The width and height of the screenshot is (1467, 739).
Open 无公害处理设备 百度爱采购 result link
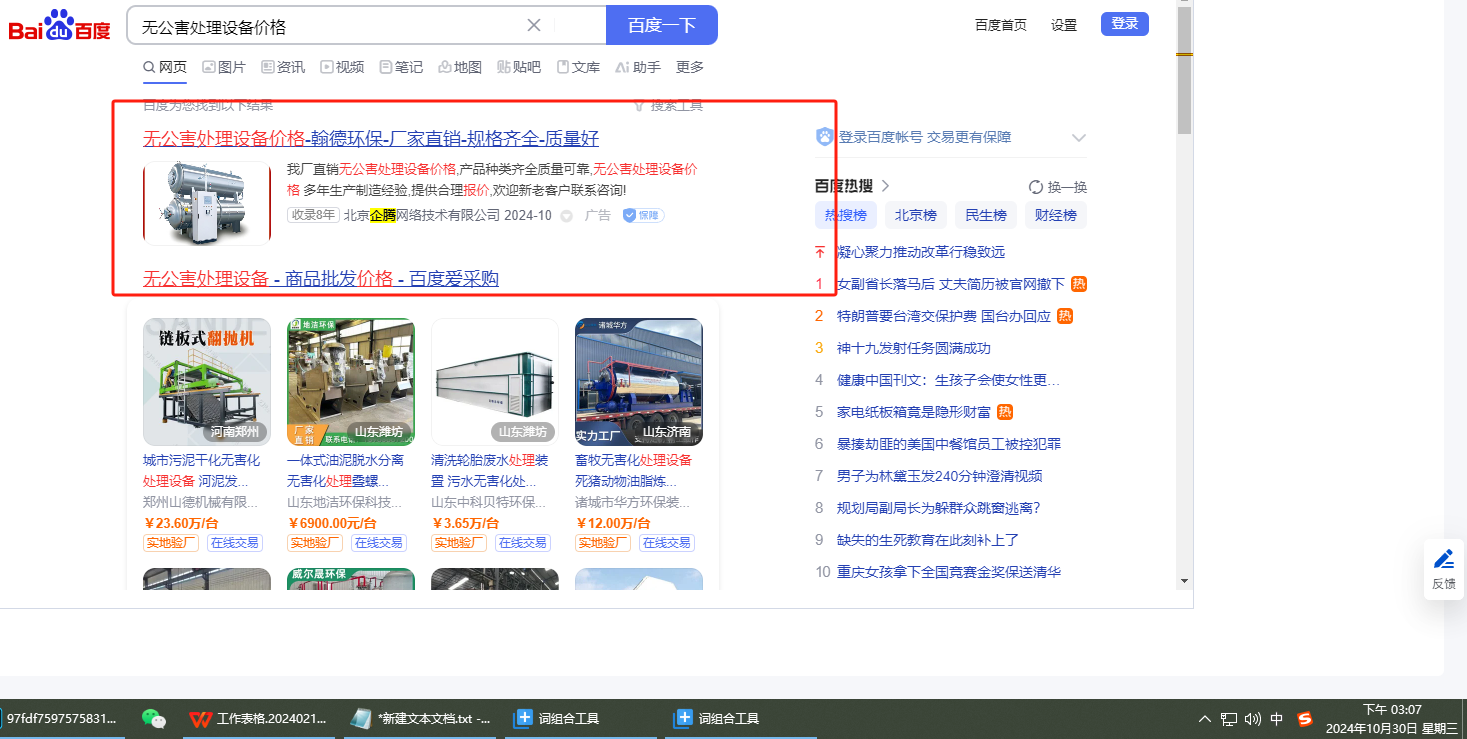tap(321, 279)
